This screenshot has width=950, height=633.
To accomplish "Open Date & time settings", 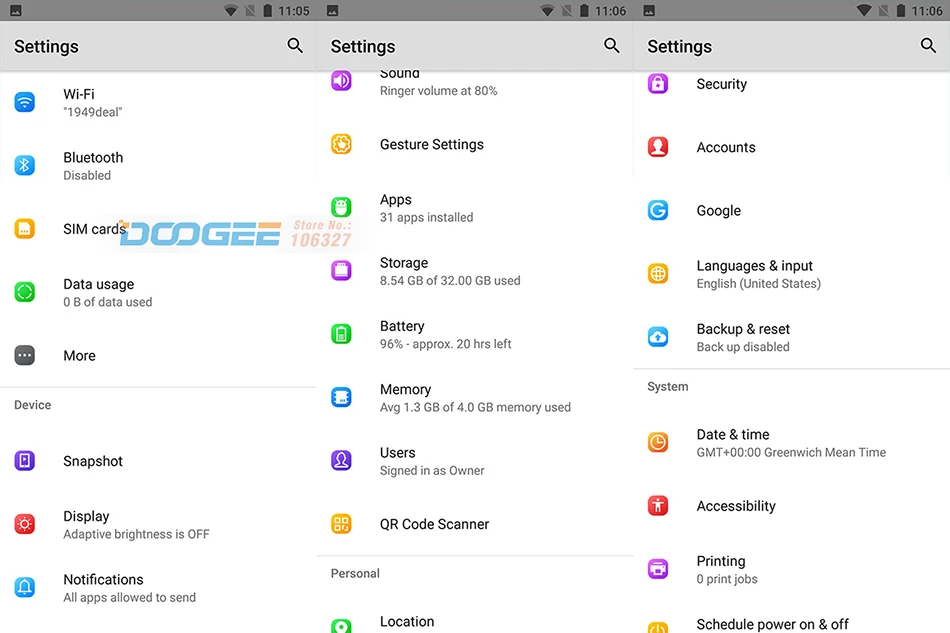I will pyautogui.click(x=791, y=443).
